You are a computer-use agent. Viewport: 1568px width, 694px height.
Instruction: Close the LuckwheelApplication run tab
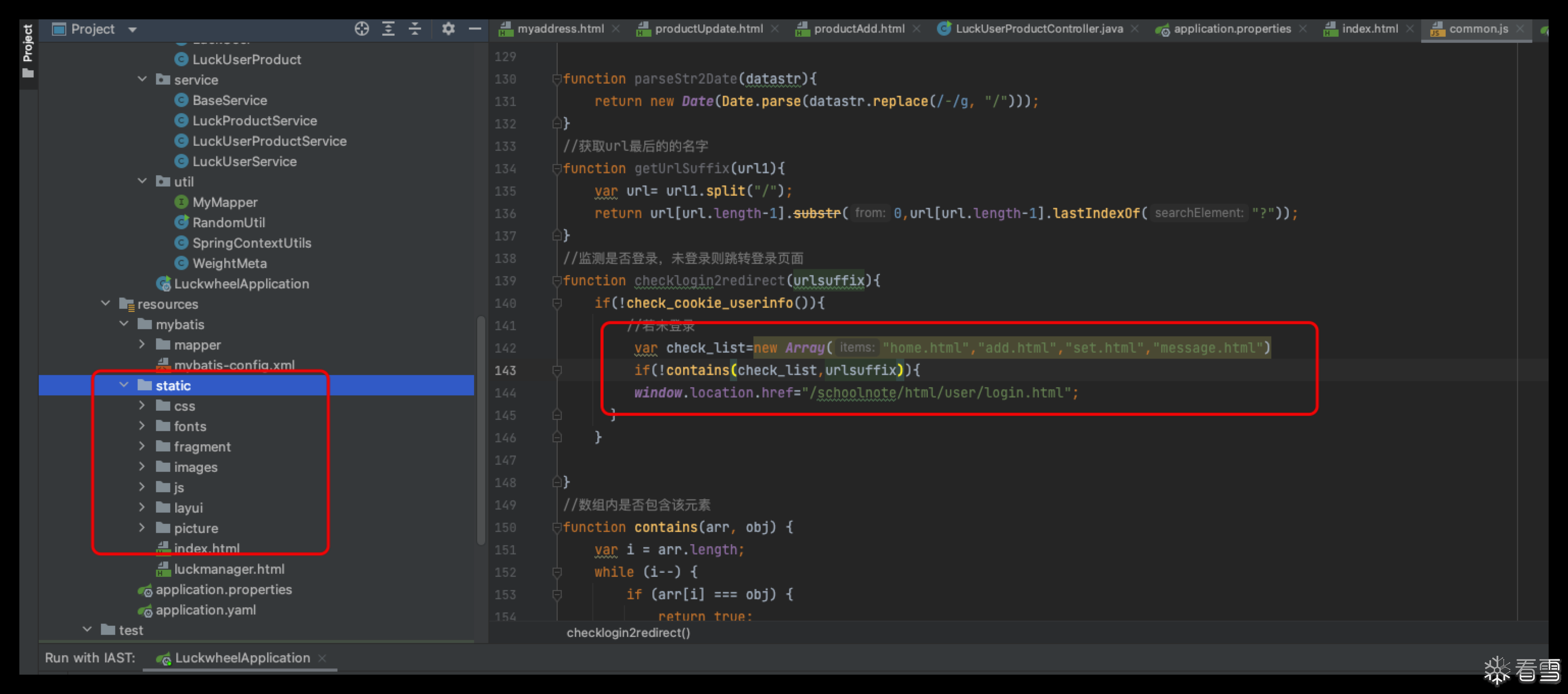tap(323, 657)
